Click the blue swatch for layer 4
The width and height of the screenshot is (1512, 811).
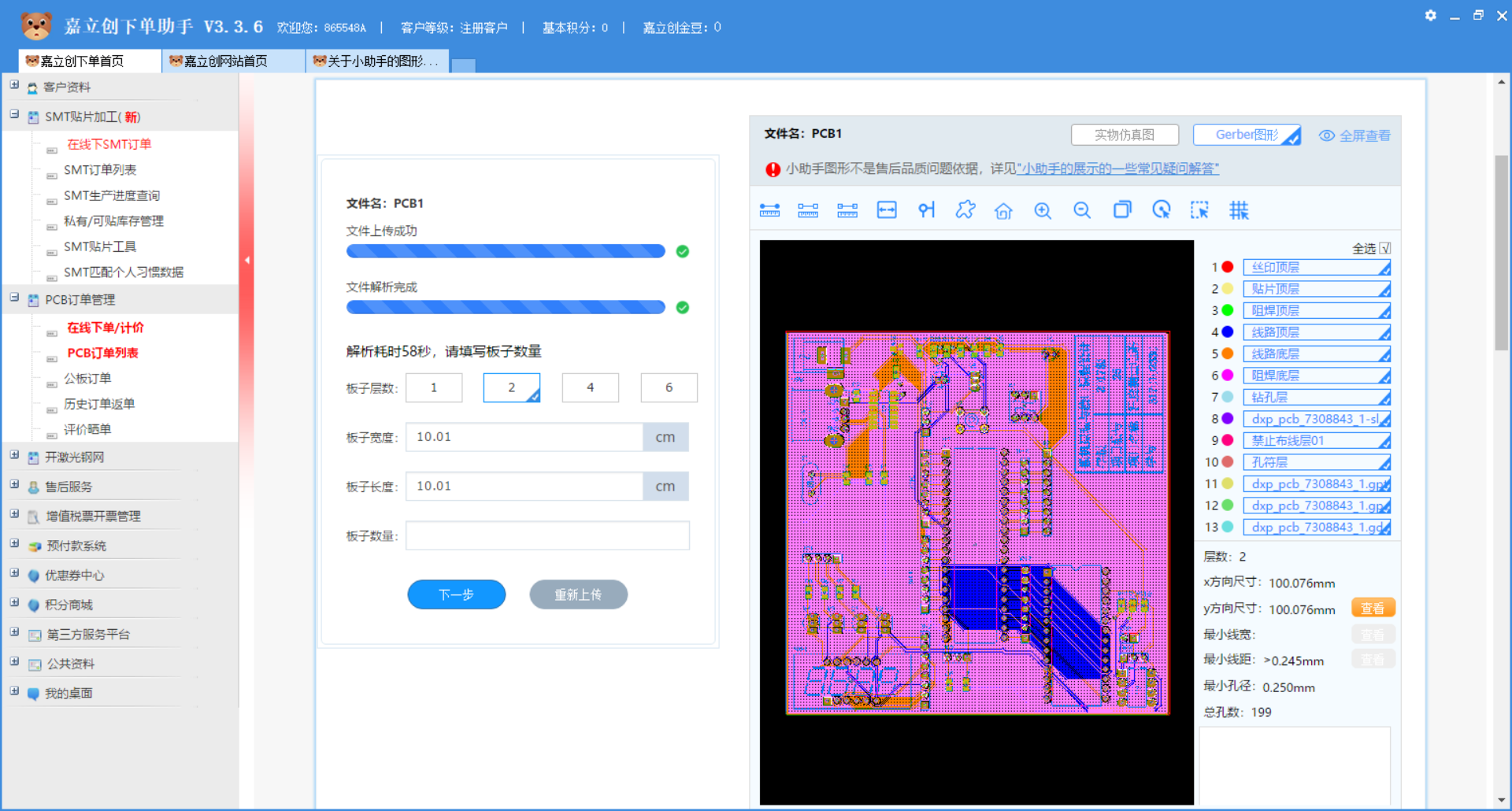coord(1227,332)
